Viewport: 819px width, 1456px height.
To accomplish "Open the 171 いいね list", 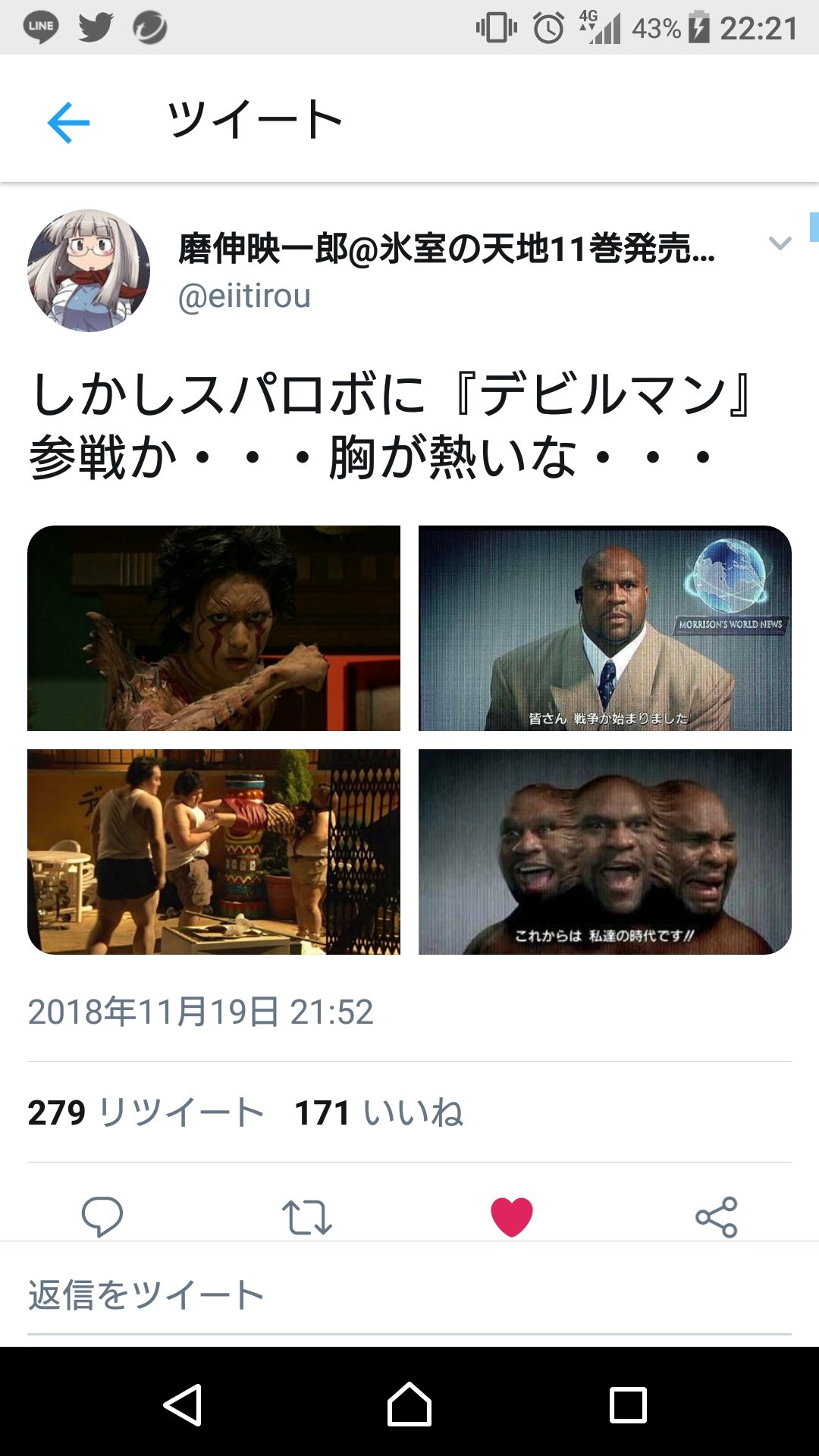I will (x=378, y=1112).
